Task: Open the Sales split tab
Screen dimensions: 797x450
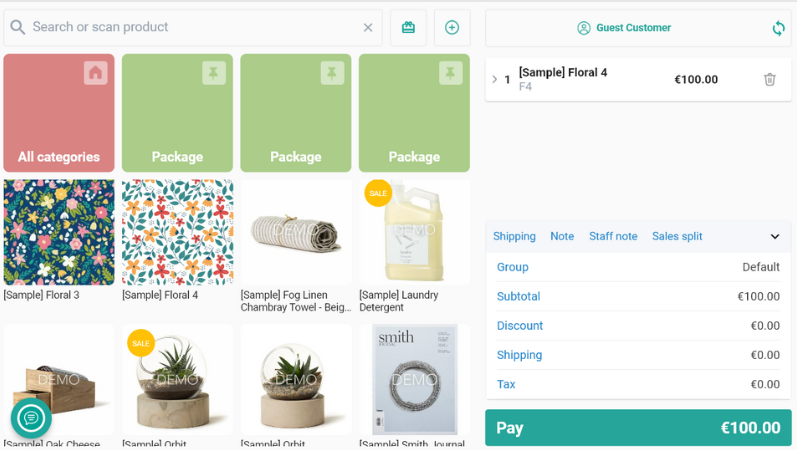Action: click(x=677, y=236)
